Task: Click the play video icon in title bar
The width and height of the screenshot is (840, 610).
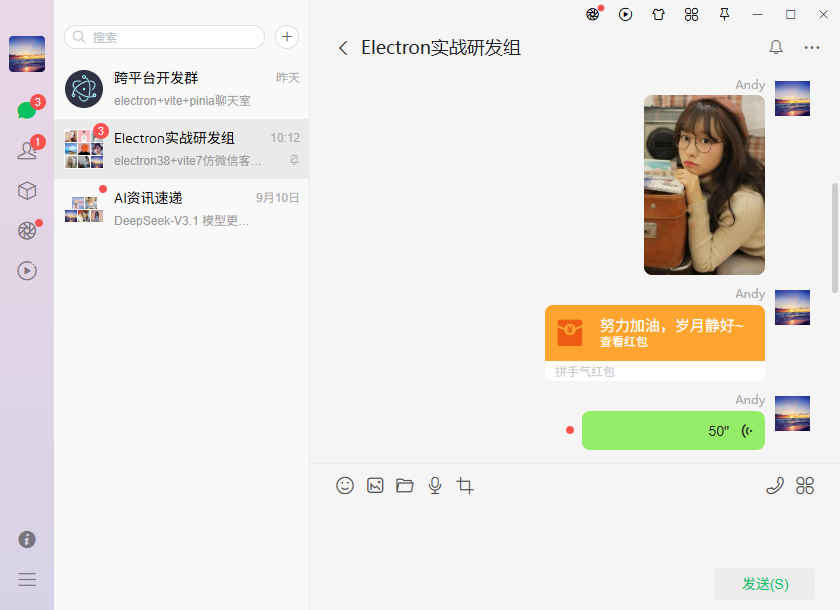Action: pyautogui.click(x=625, y=14)
